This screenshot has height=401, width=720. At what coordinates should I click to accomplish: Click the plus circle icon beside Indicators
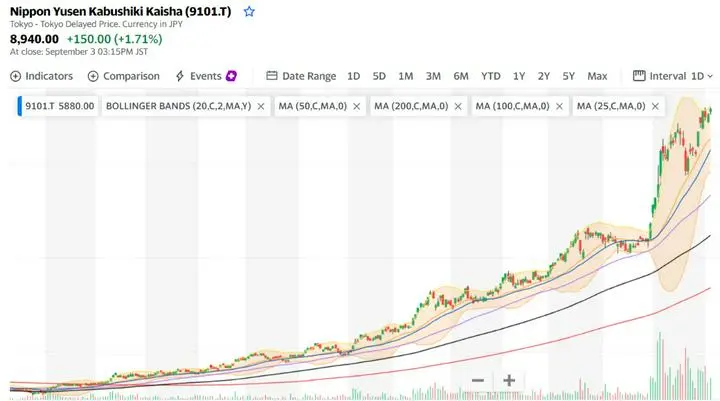[16, 76]
